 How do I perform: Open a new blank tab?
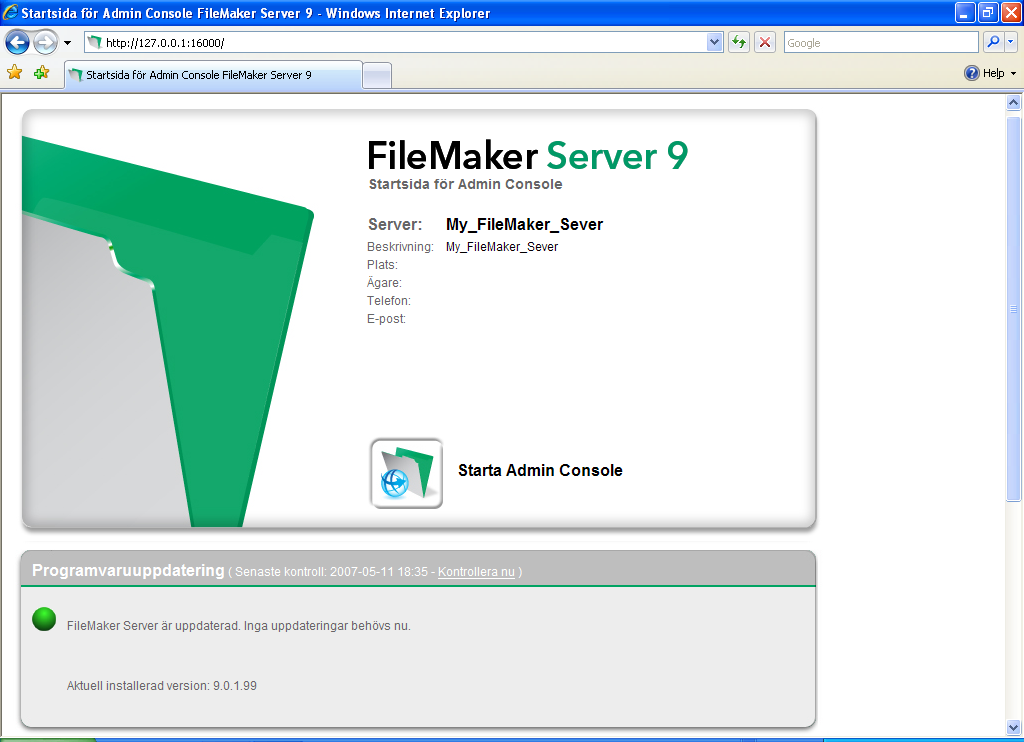pyautogui.click(x=377, y=76)
